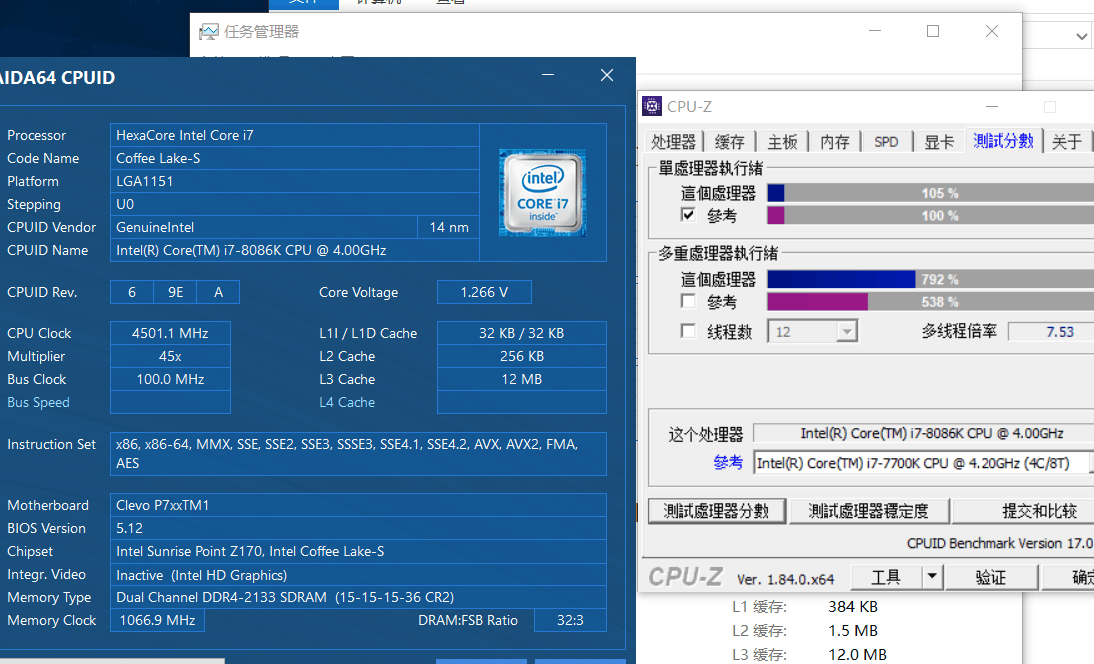
Task: Close the 任务管理器 window
Action: (991, 31)
